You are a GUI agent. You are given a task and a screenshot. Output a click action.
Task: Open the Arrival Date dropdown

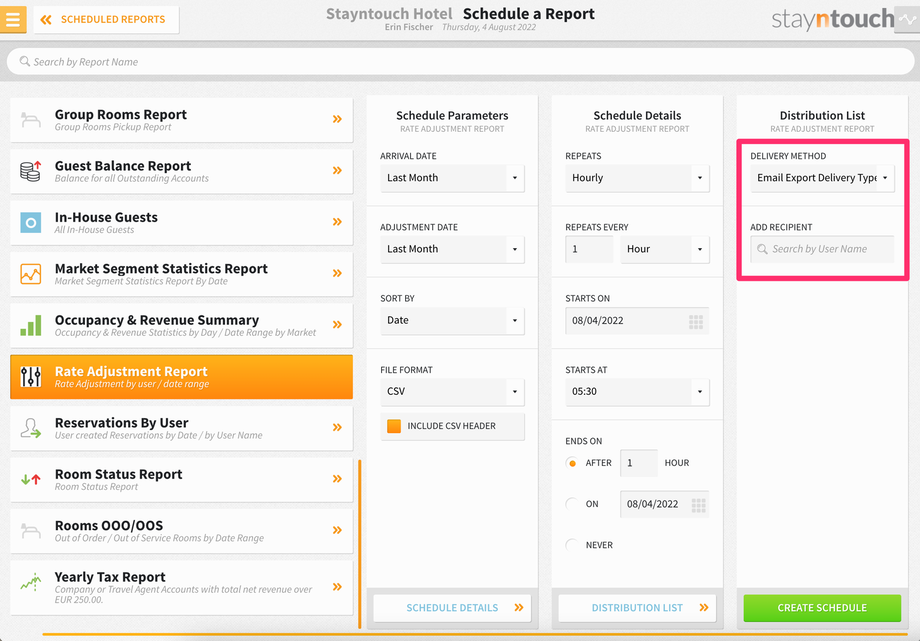[452, 178]
